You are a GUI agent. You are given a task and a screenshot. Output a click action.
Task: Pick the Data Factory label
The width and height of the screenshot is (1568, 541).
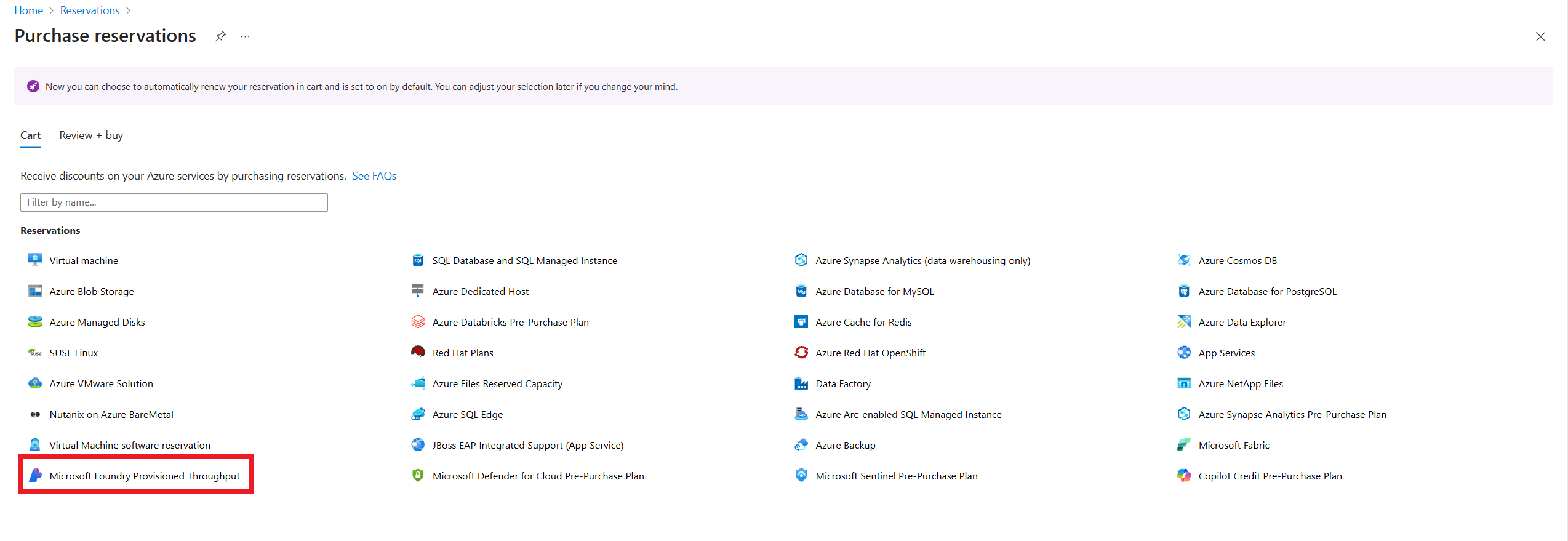click(x=843, y=383)
